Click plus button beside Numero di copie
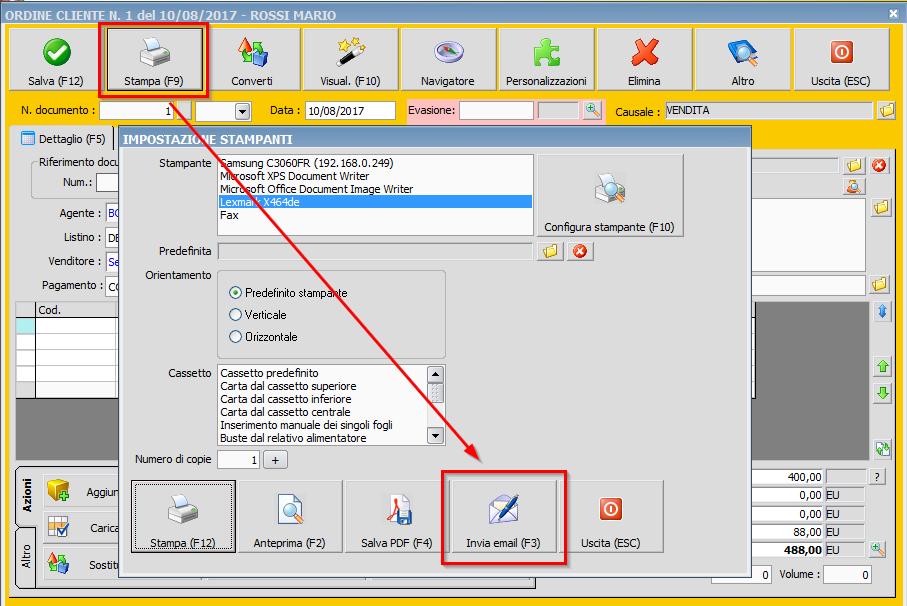 coord(275,460)
